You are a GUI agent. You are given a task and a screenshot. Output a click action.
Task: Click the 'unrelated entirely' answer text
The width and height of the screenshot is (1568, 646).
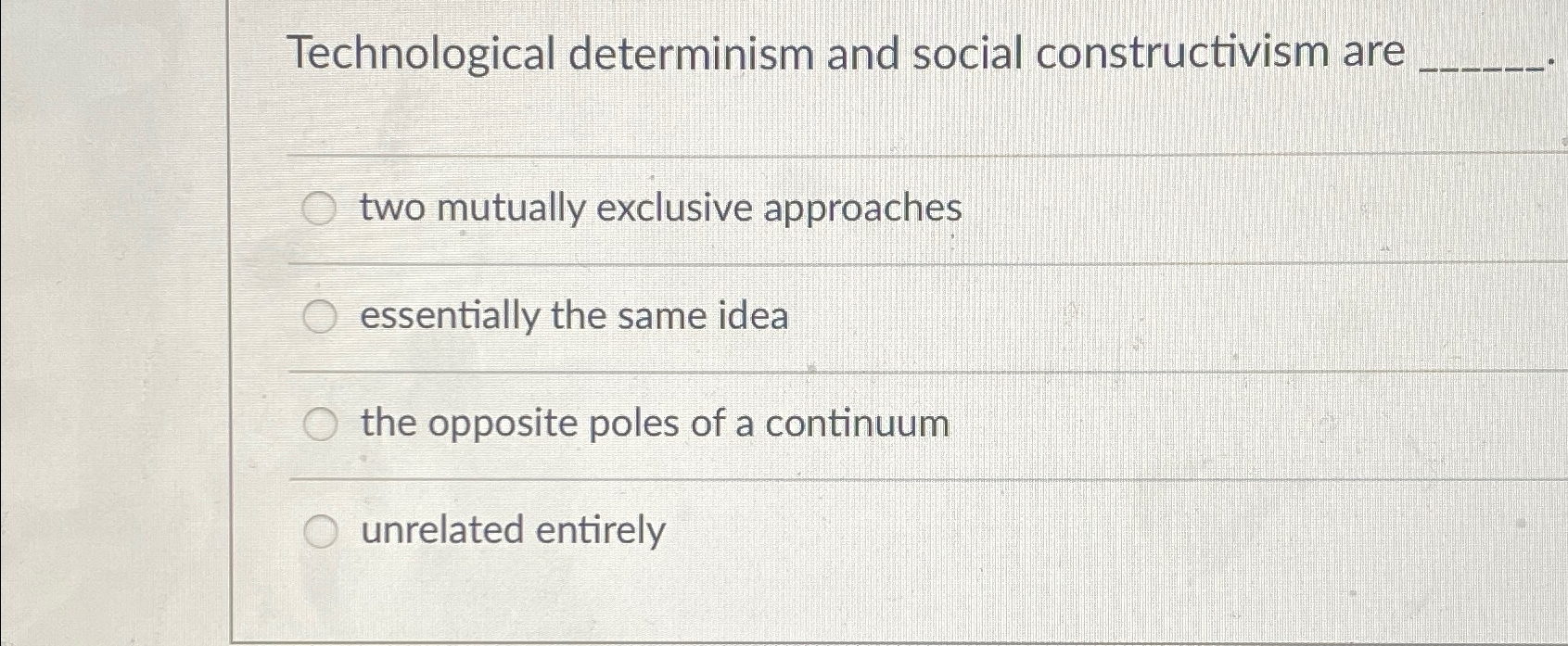[513, 532]
